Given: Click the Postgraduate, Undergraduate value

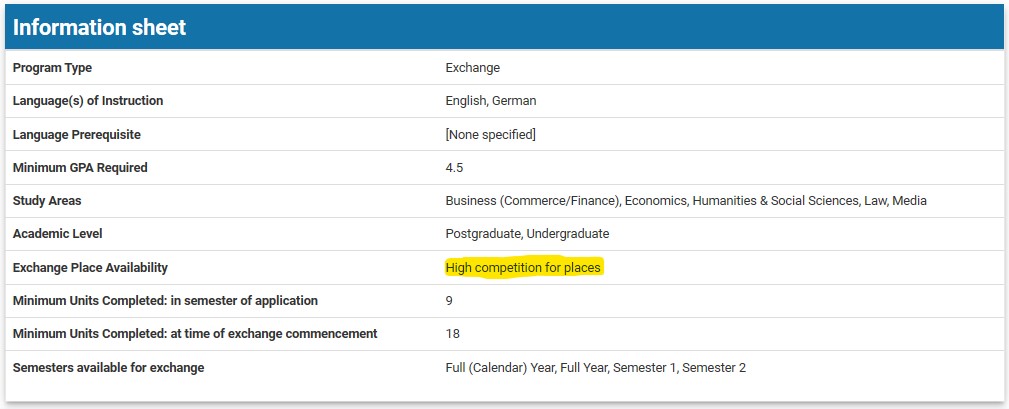Looking at the screenshot, I should click(526, 234).
